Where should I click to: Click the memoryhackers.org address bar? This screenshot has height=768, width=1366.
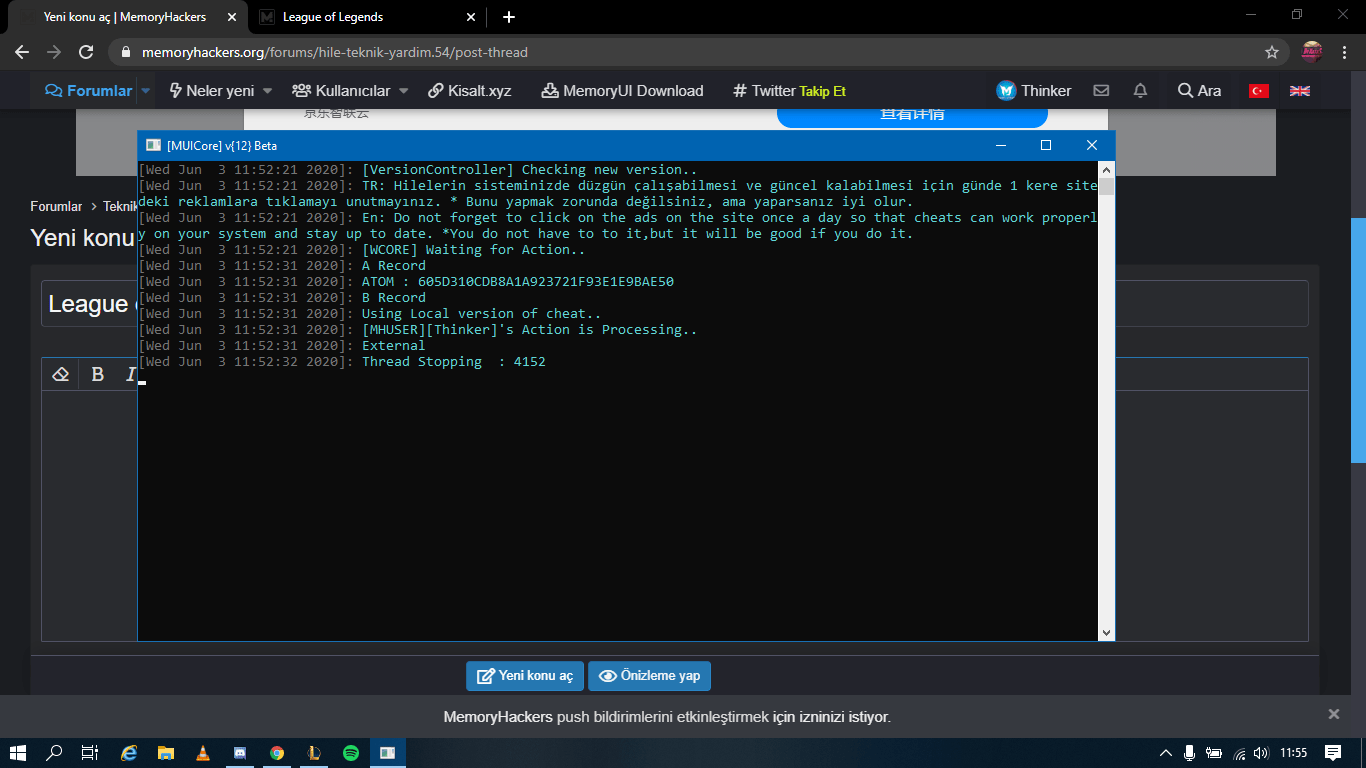tap(690, 52)
